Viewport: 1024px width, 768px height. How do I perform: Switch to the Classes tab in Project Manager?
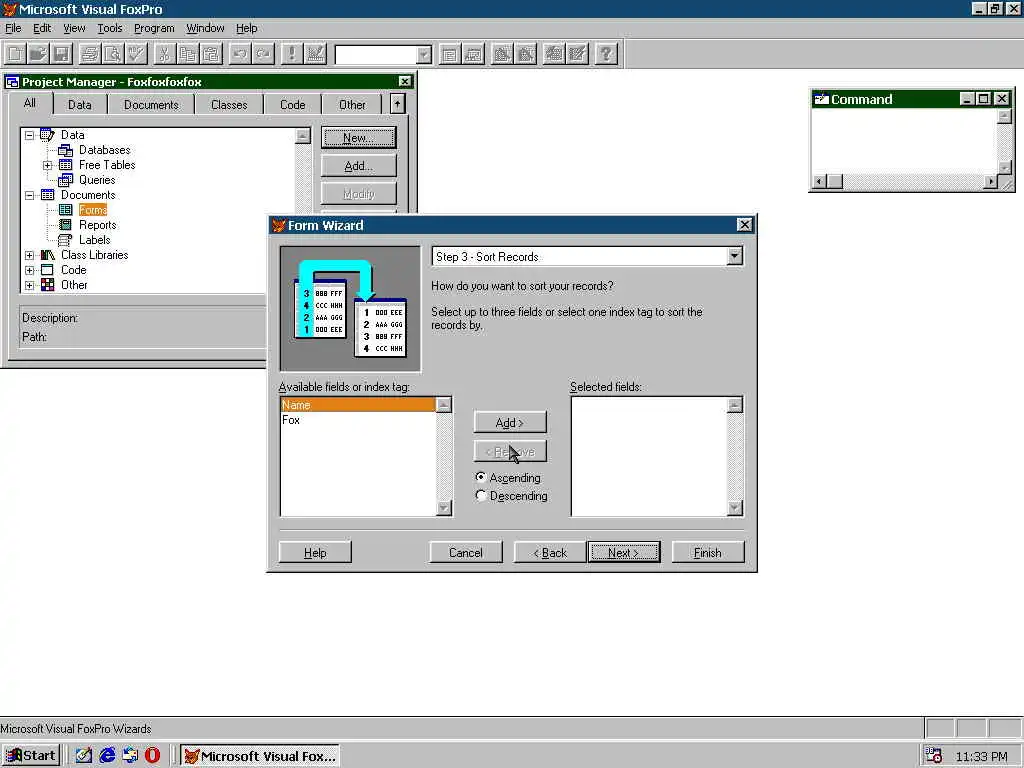(229, 104)
